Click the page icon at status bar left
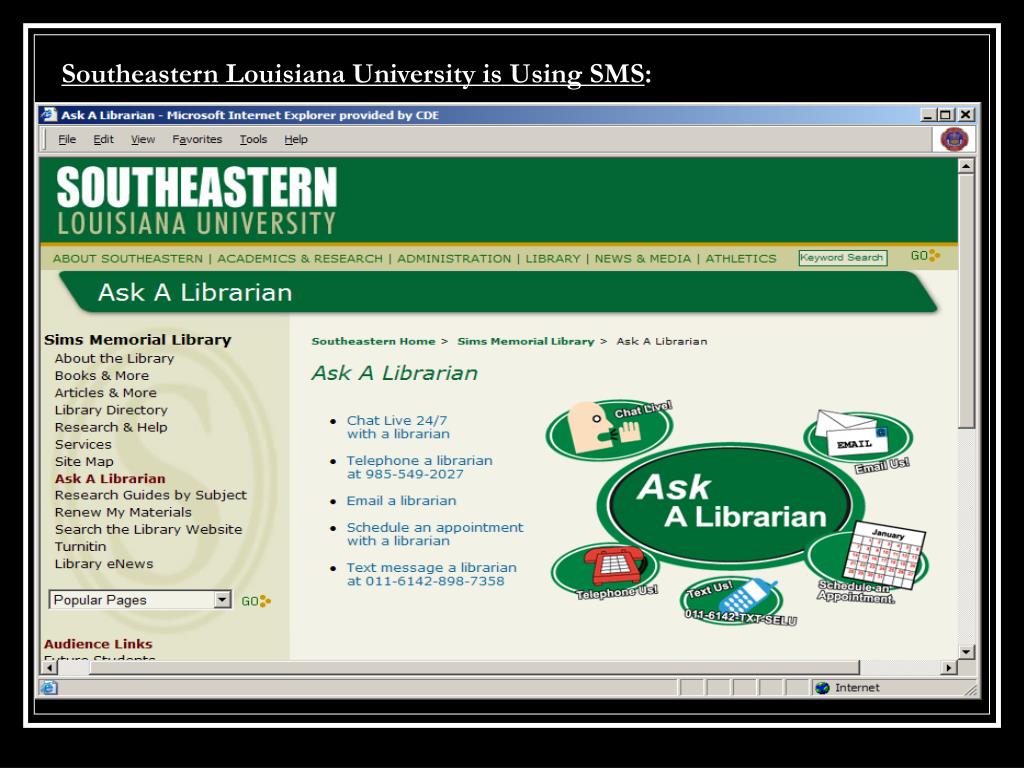The height and width of the screenshot is (768, 1024). click(49, 688)
